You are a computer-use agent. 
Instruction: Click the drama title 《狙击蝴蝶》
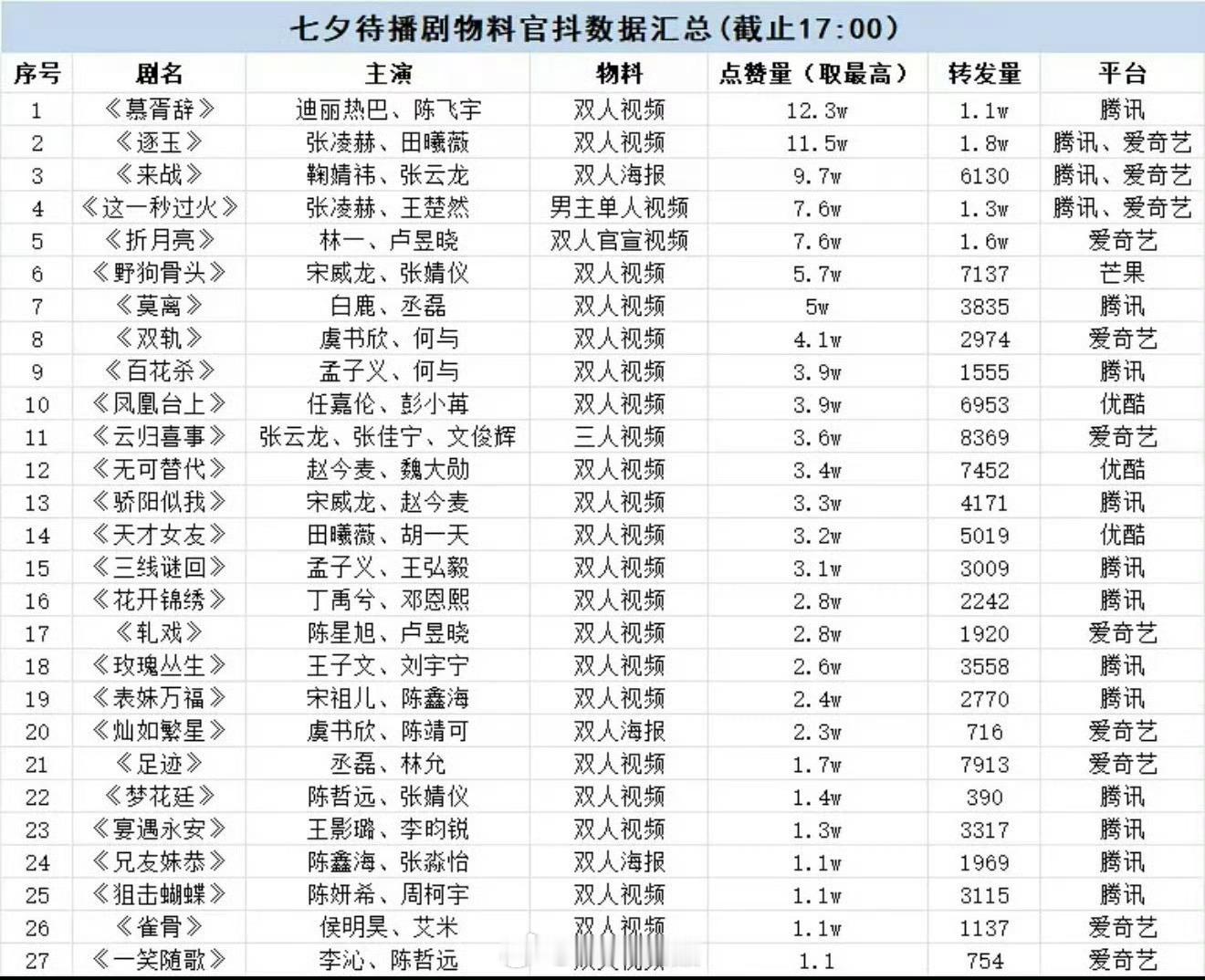pos(160,895)
